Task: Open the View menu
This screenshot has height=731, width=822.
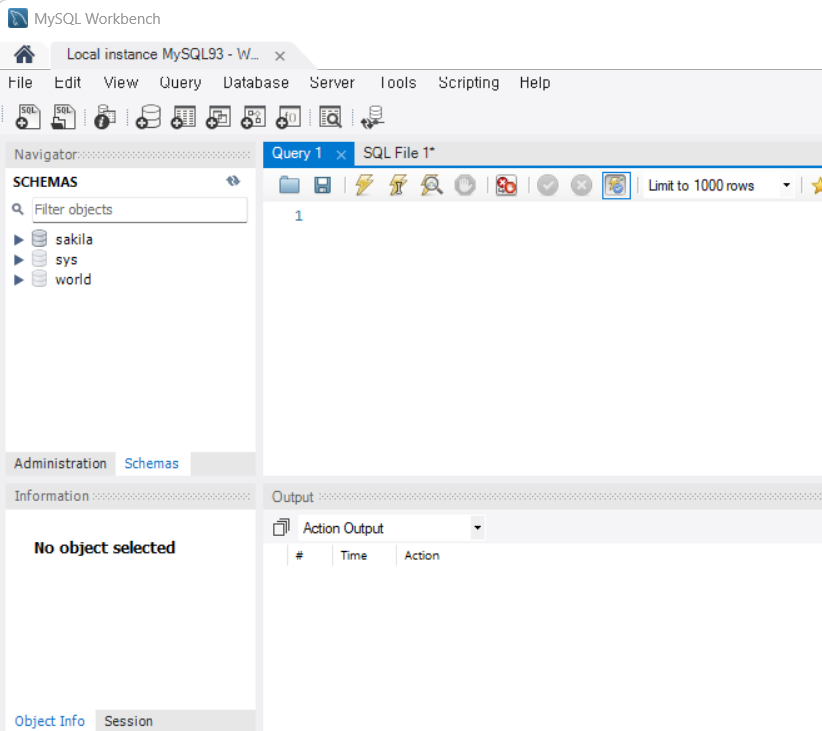Action: click(x=121, y=82)
